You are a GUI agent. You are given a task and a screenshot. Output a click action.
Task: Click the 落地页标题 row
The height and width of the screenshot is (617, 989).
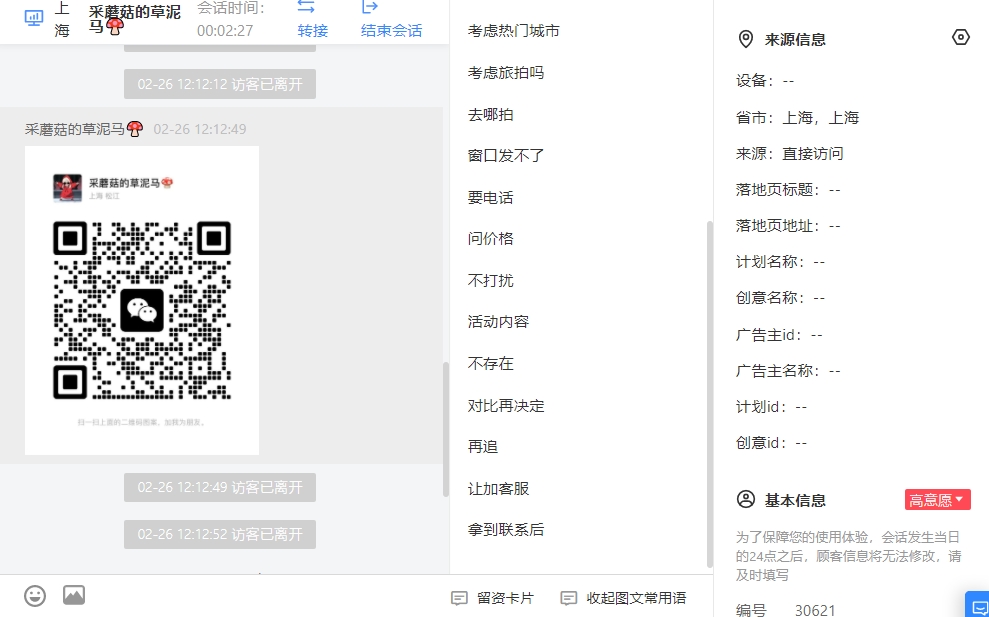[x=788, y=189]
